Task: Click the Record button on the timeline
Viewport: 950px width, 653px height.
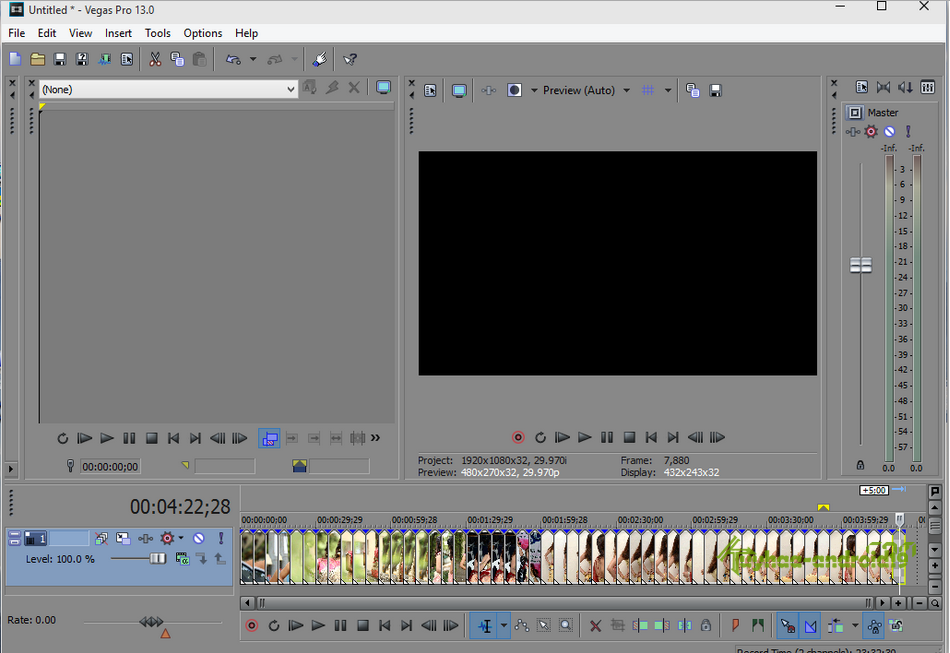Action: [251, 625]
